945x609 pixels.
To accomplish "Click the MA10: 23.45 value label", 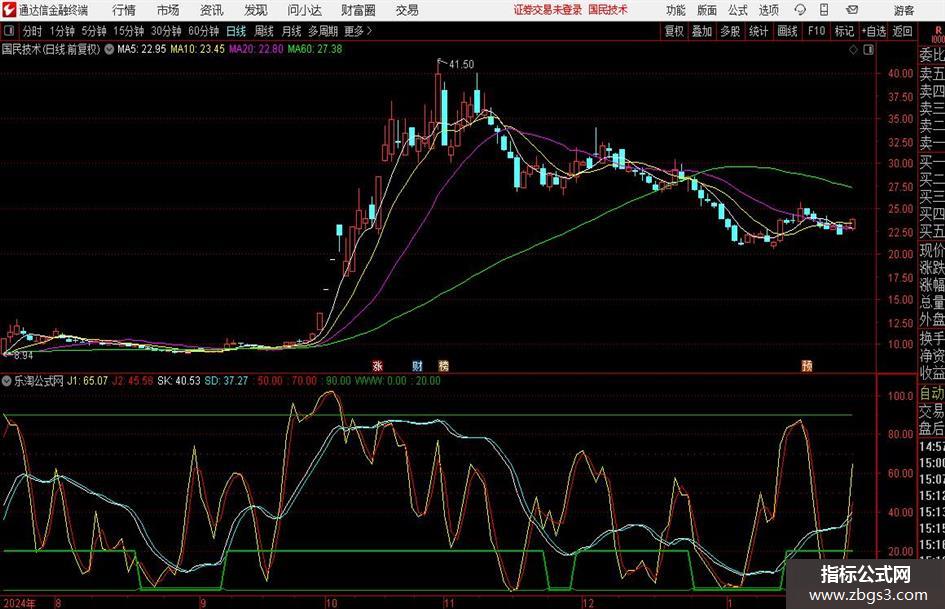I will [x=198, y=49].
